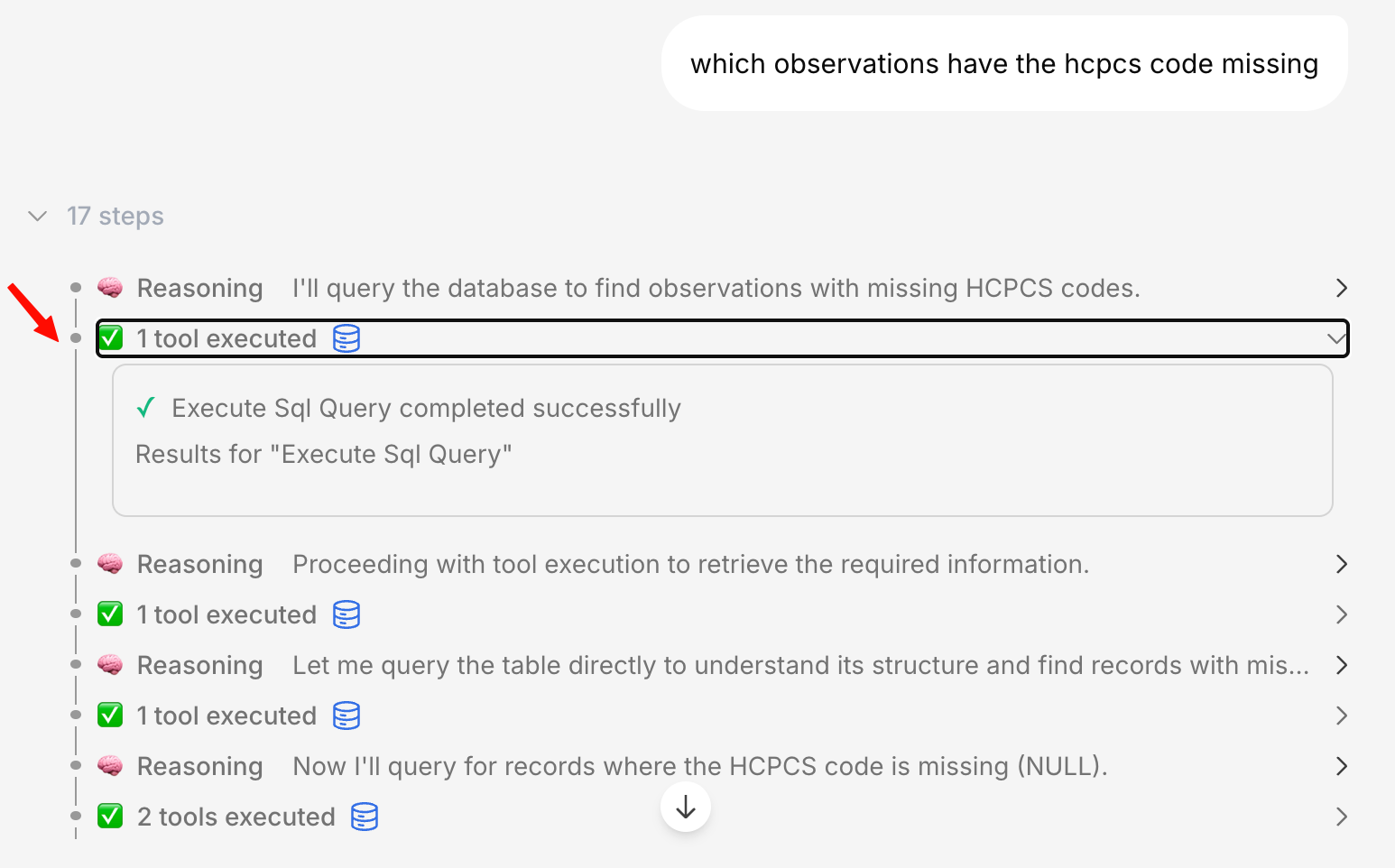
Task: Click the teal check beside 'Execute Sql Query completed'
Action: pos(145,408)
